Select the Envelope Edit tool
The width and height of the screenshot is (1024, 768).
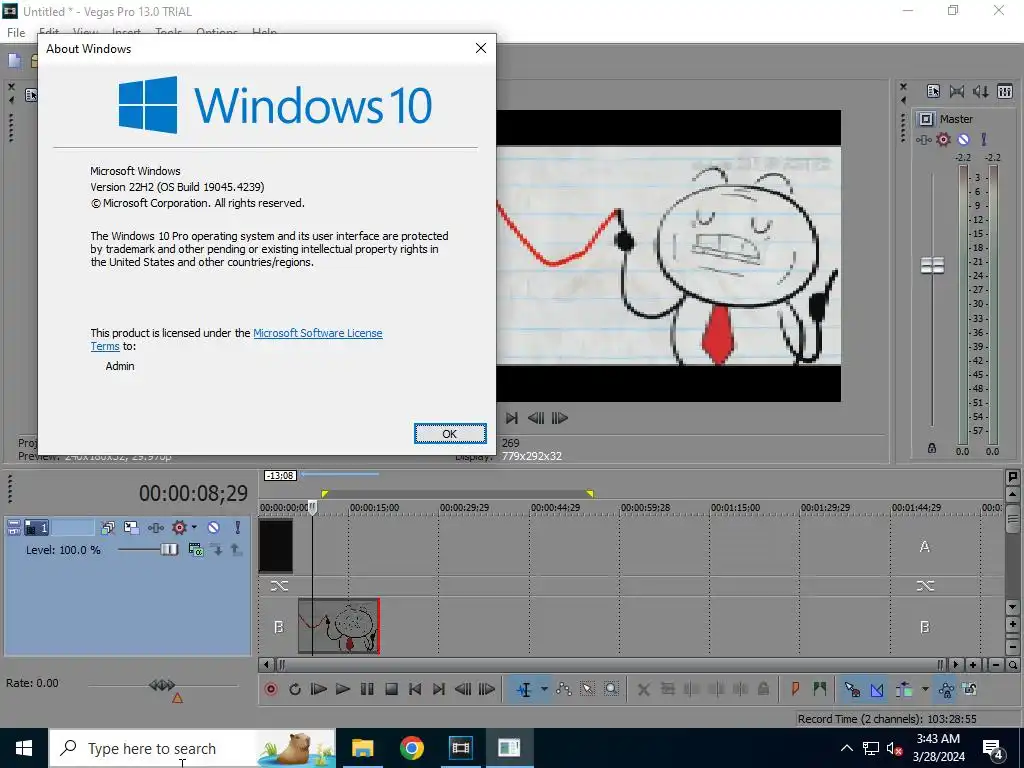pos(564,689)
